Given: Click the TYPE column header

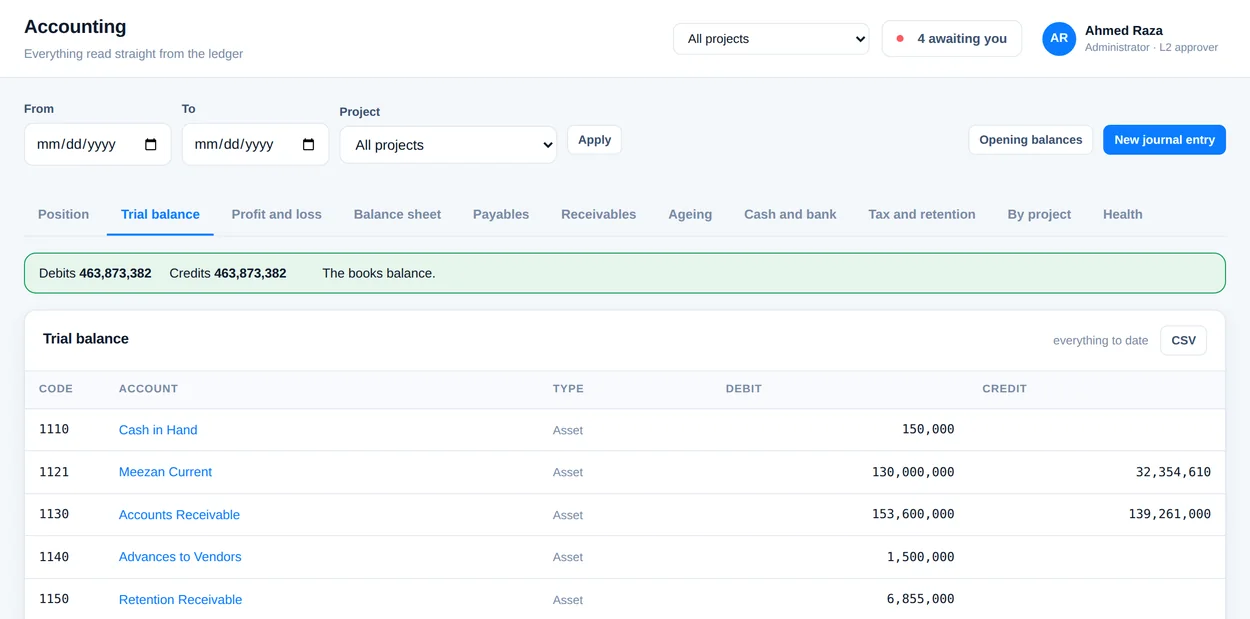Looking at the screenshot, I should pyautogui.click(x=568, y=389).
